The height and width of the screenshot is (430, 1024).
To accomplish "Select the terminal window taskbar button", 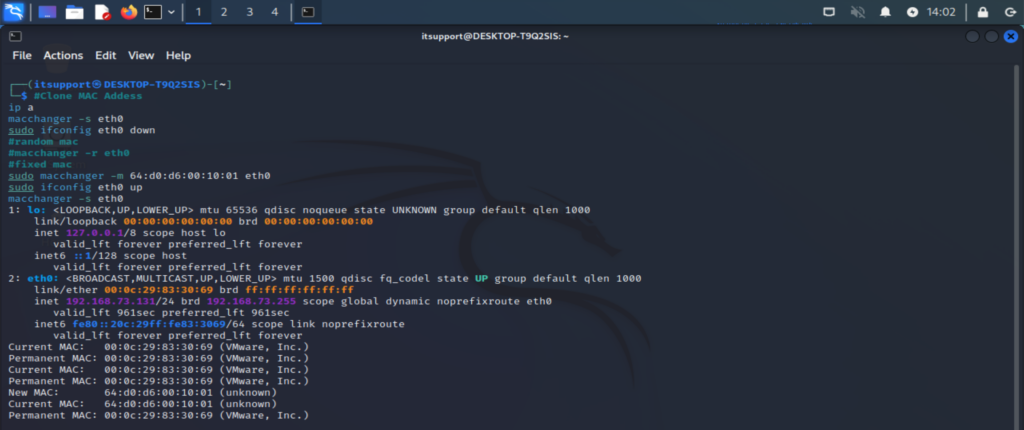I will (x=308, y=12).
